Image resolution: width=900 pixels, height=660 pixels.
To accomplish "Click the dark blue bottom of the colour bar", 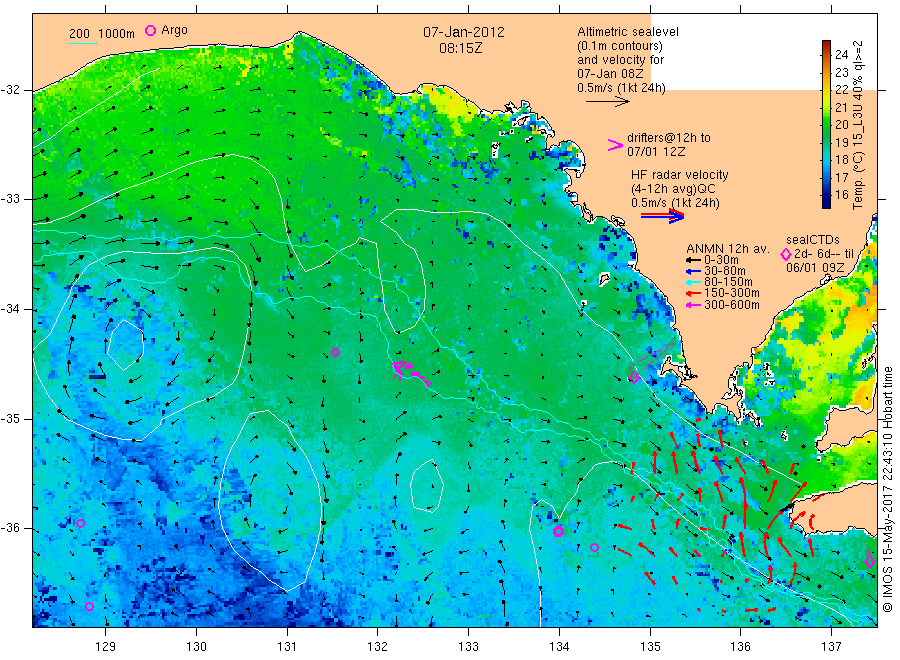I will (826, 202).
